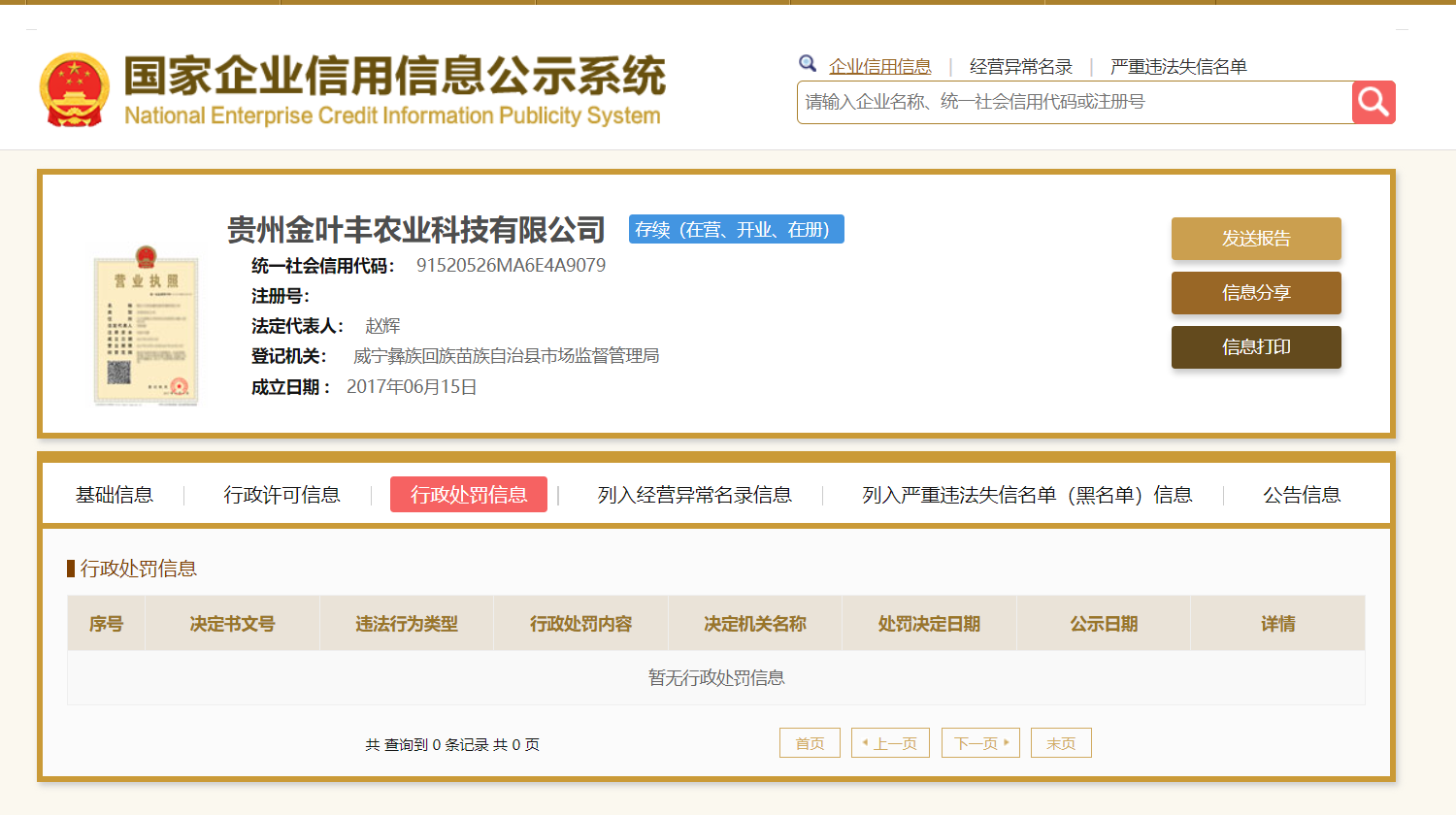Click the 违法行为类型 column header

407,624
